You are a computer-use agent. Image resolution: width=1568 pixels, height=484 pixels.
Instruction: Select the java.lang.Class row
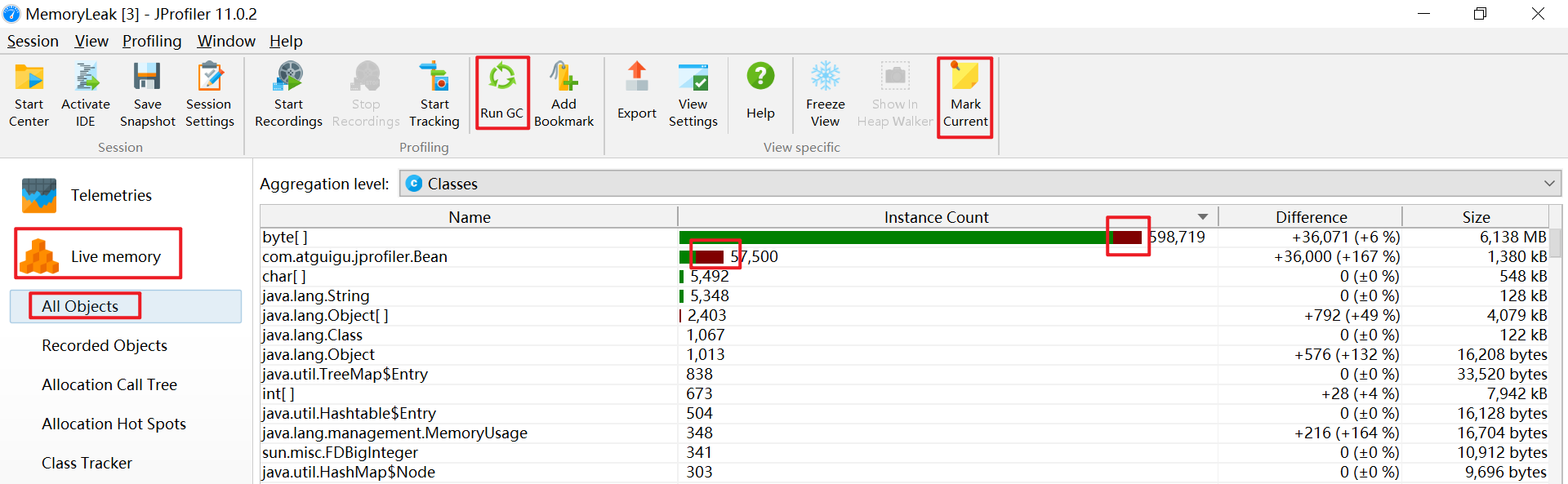coord(904,335)
